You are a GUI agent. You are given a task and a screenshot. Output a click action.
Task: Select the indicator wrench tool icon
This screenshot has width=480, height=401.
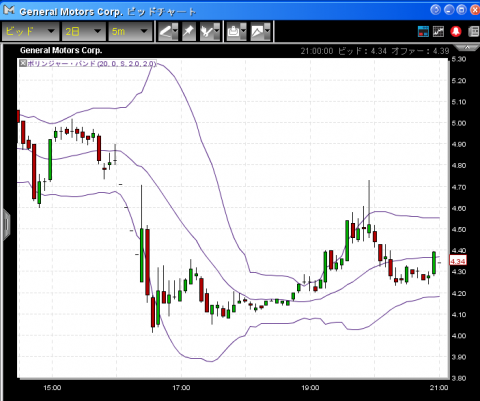pos(207,32)
